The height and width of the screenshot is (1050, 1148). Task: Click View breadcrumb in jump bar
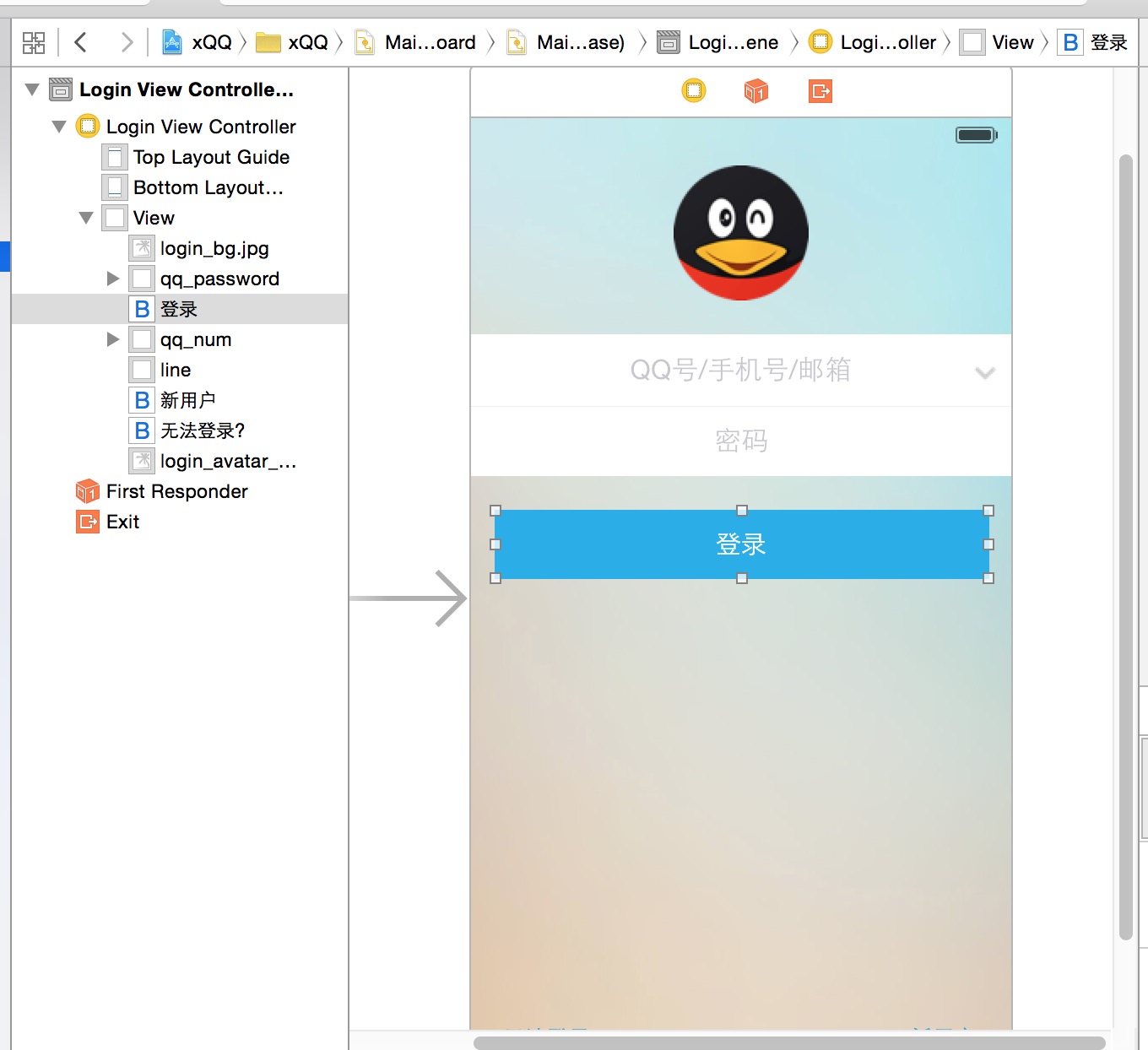coord(998,42)
